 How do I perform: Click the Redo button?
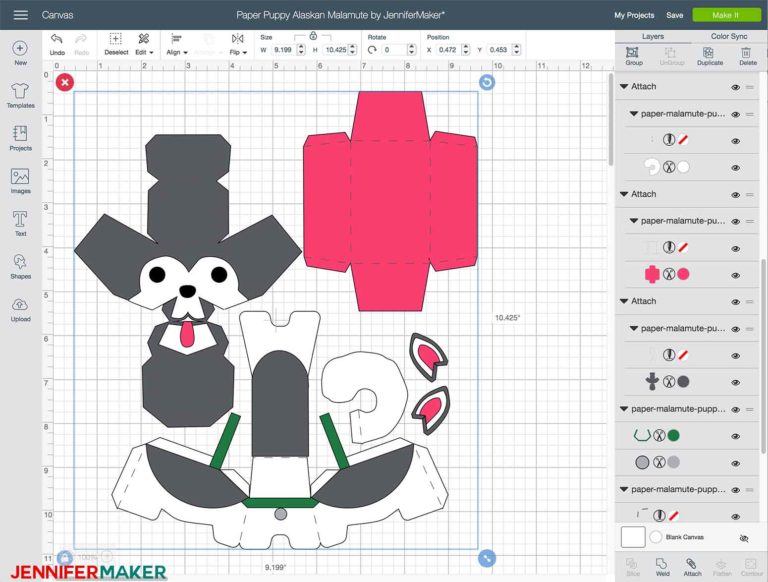pyautogui.click(x=82, y=44)
